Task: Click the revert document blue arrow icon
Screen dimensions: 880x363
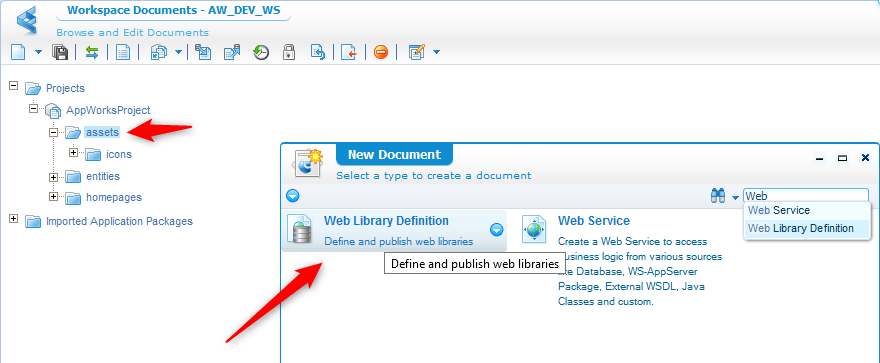Action: pyautogui.click(x=318, y=52)
